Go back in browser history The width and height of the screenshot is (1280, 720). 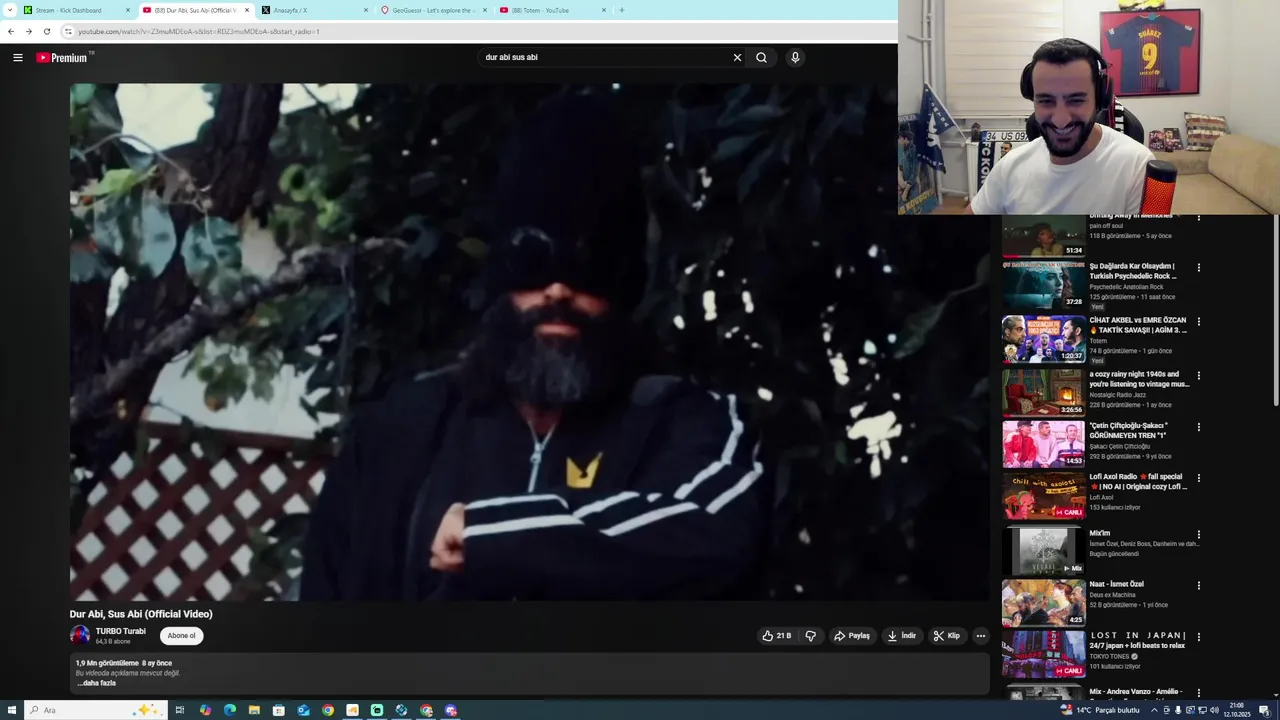click(11, 31)
